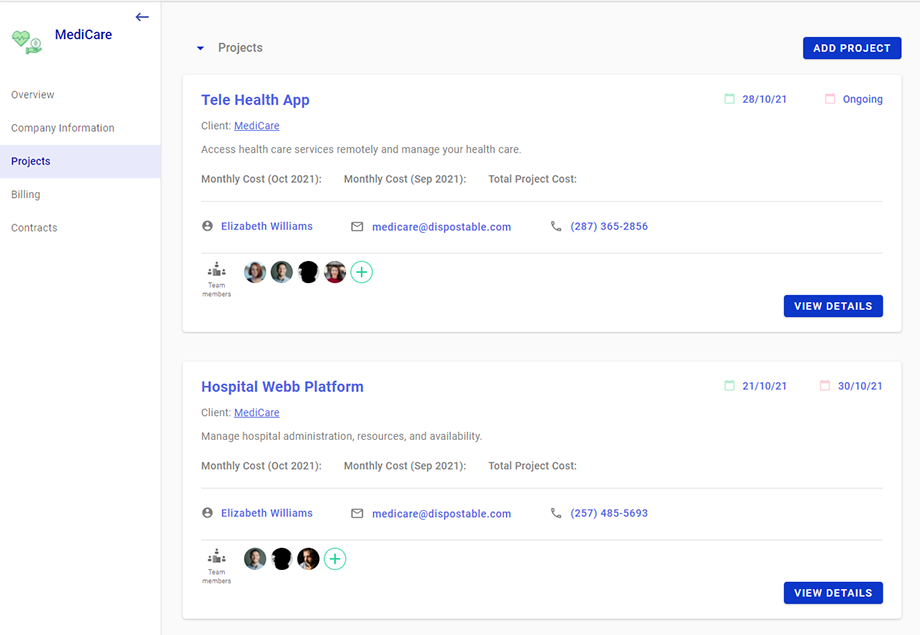Click Total Project Cost label in Tele Health App
Screen dimensions: 920x635
pyautogui.click(x=532, y=179)
